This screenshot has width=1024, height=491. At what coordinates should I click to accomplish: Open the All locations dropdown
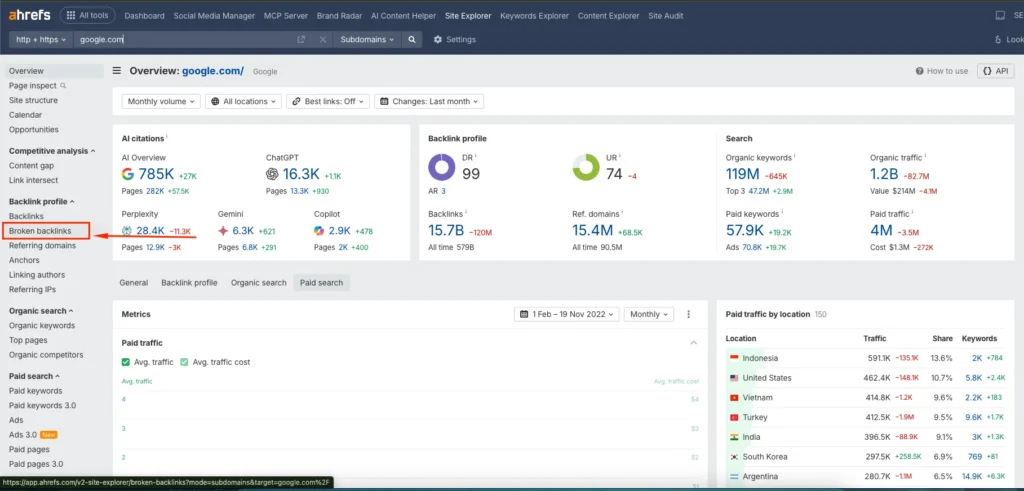244,101
